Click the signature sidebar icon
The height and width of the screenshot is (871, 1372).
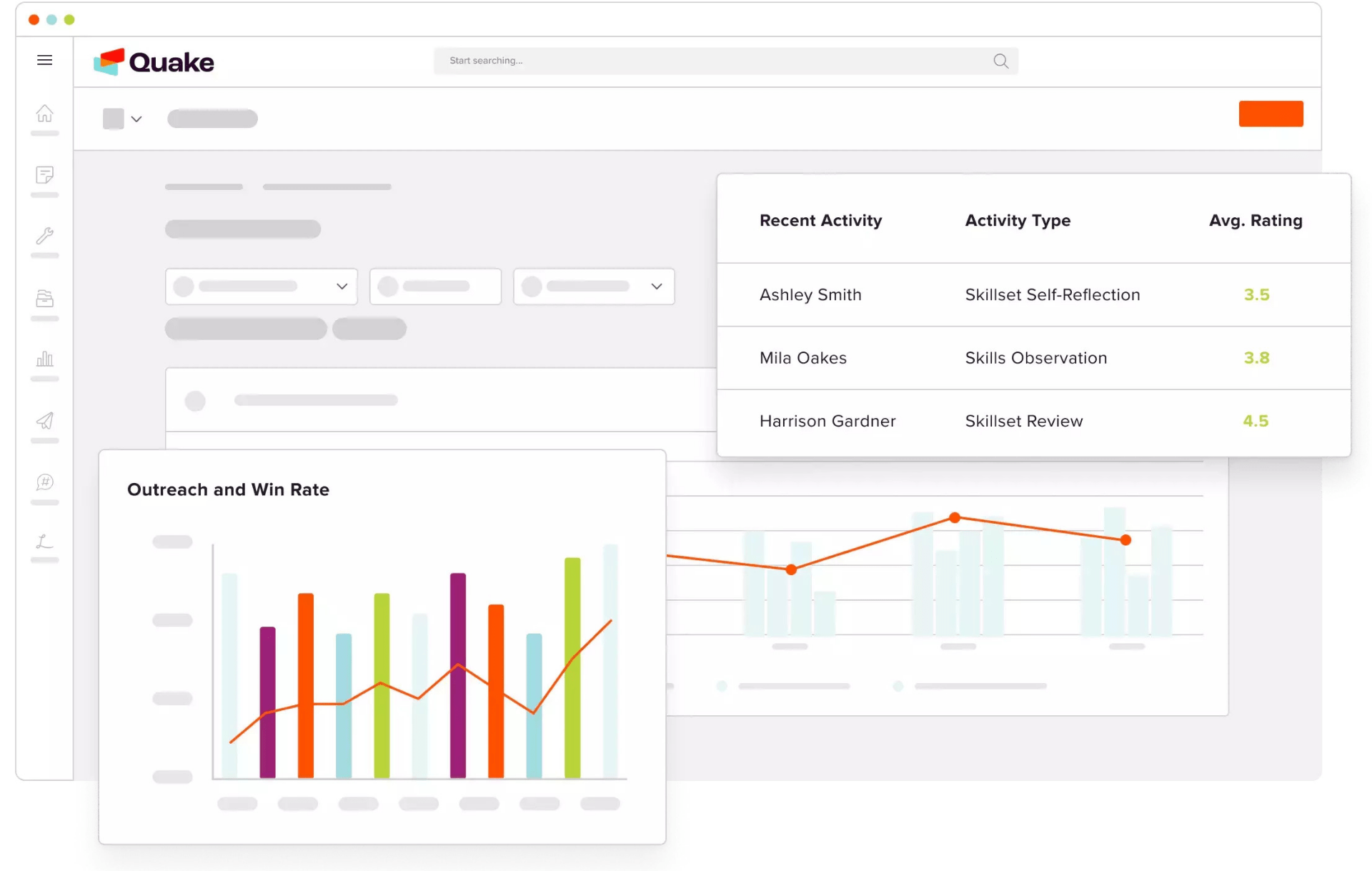pos(44,542)
